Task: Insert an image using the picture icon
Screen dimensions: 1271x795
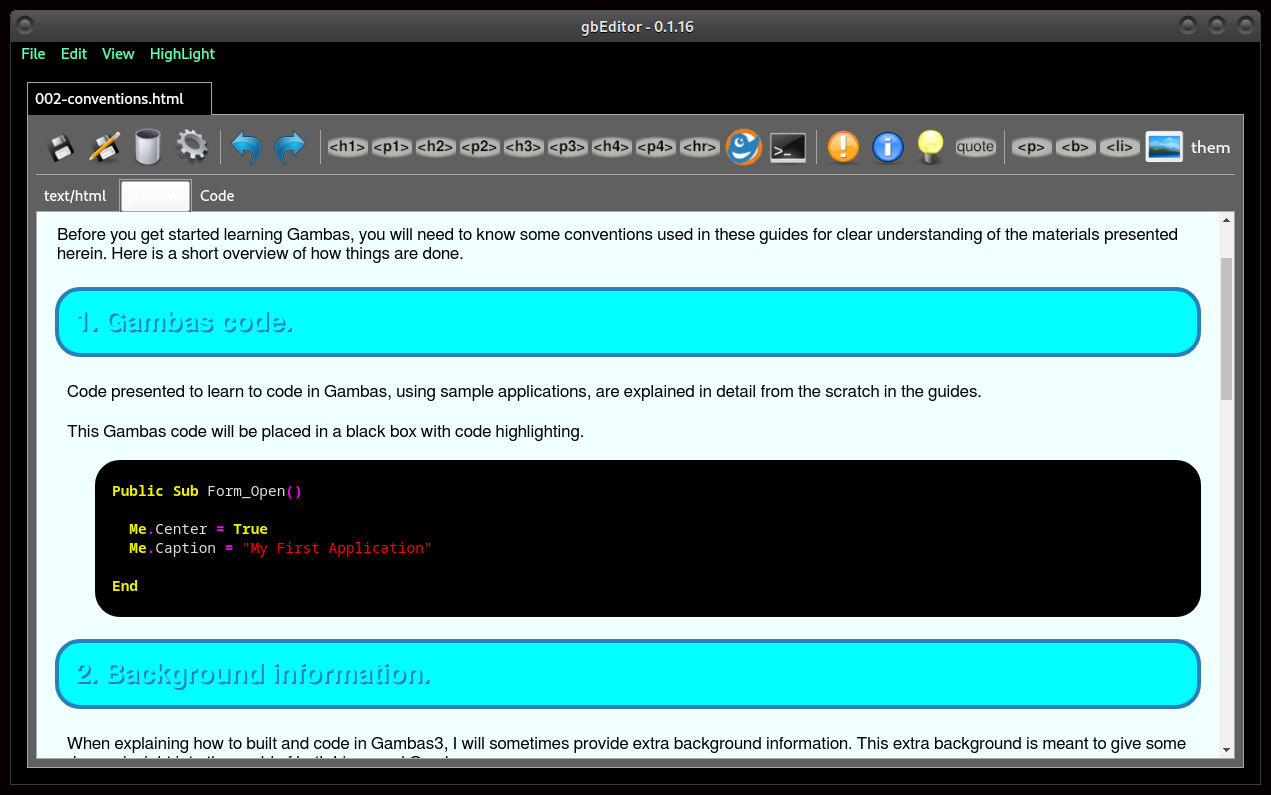Action: click(x=1164, y=147)
